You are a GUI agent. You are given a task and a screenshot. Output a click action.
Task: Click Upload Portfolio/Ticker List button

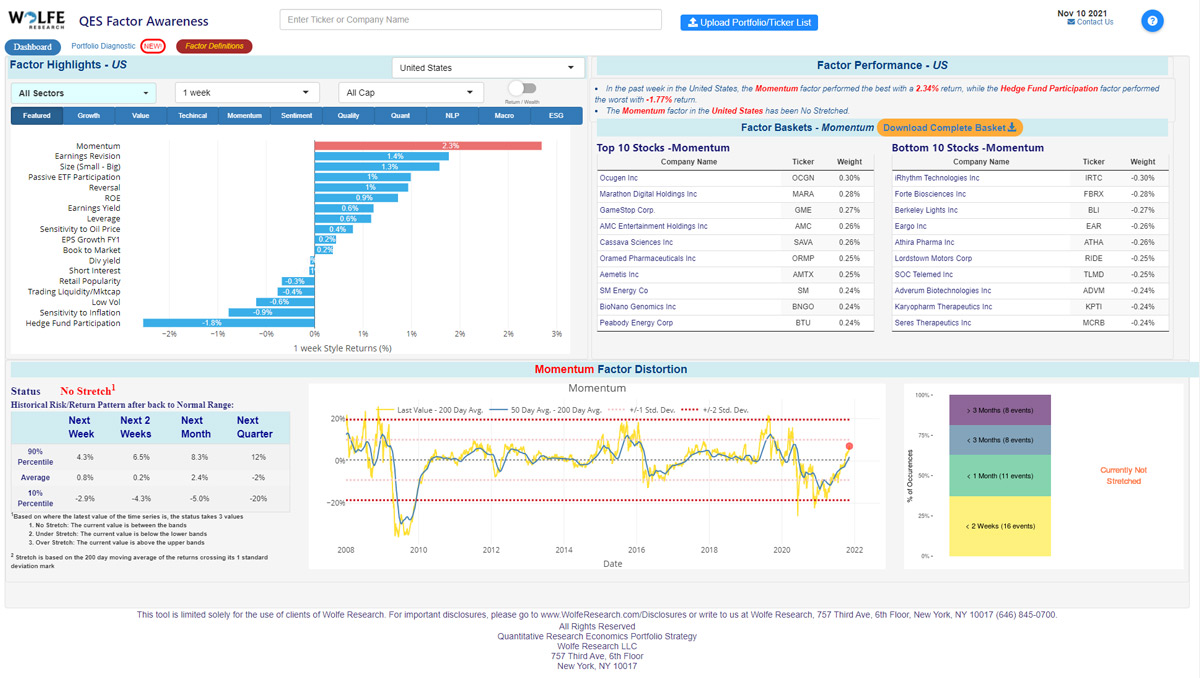click(x=749, y=22)
